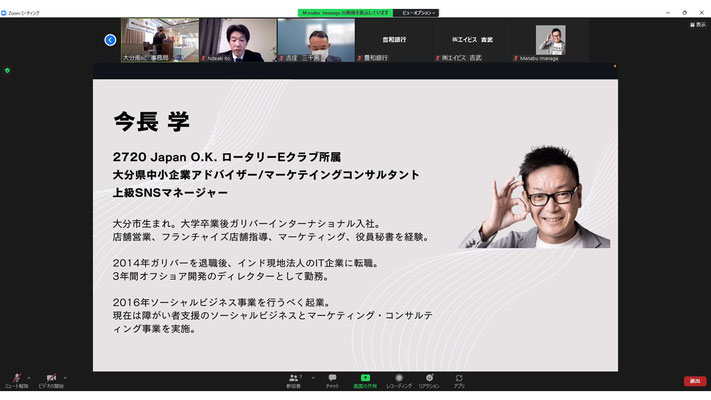Click the line starting 大分県中小企業アドバイザー
The image size is (711, 400).
[266, 175]
